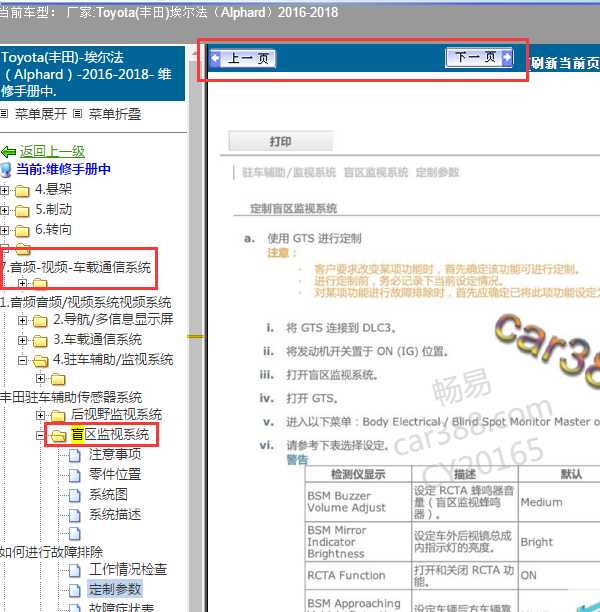Click document icon beside 零件位置
Screen dimensions: 600x612
[75, 475]
